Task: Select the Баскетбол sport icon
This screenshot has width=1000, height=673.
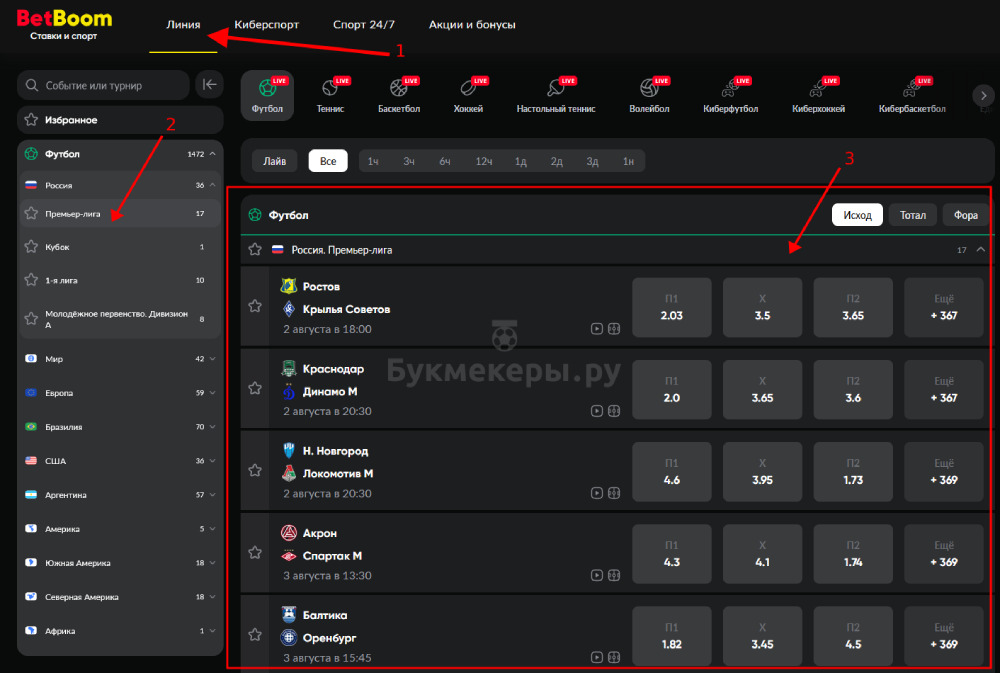Action: (399, 95)
